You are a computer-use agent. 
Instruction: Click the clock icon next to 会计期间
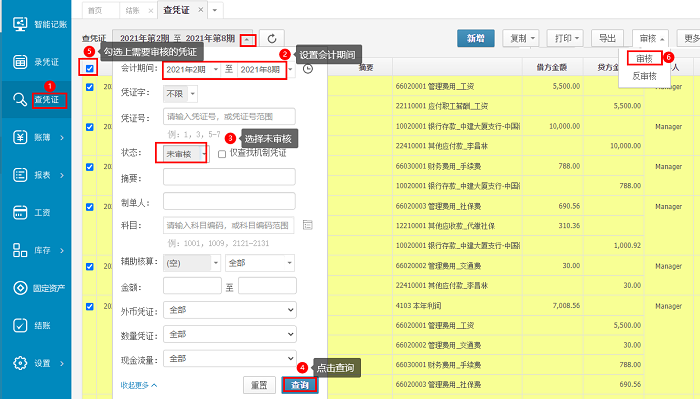(308, 69)
